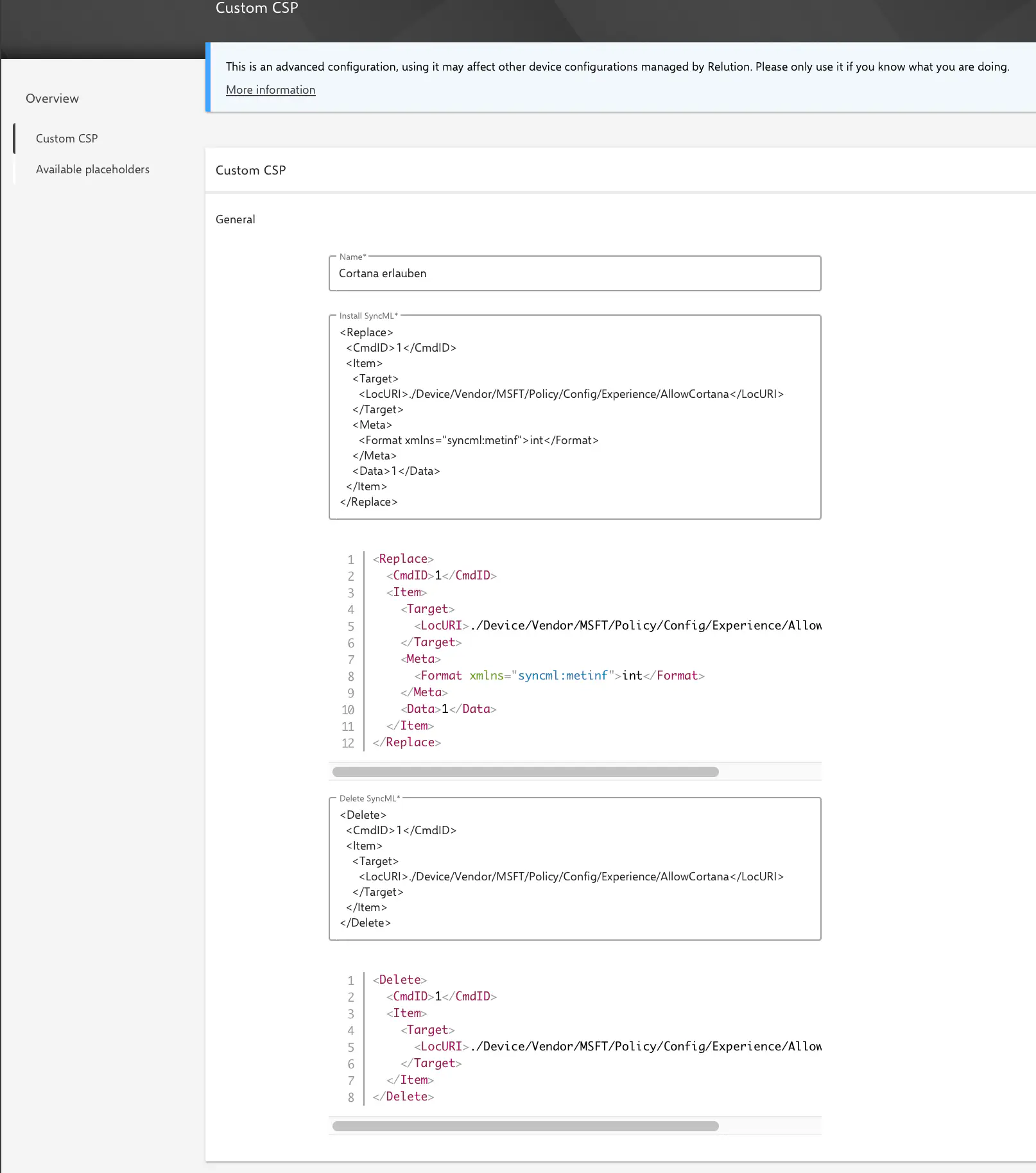The width and height of the screenshot is (1036, 1173).
Task: Open the "More information" link
Action: (270, 90)
